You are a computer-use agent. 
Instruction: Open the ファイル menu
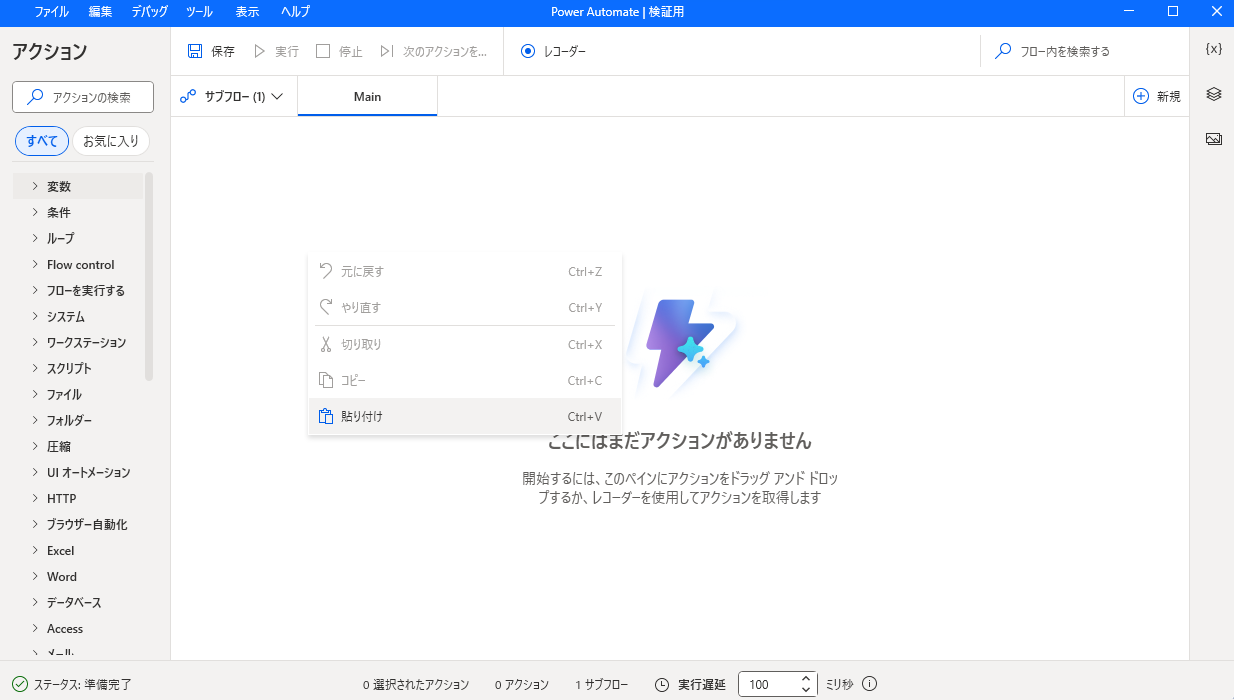coord(52,12)
